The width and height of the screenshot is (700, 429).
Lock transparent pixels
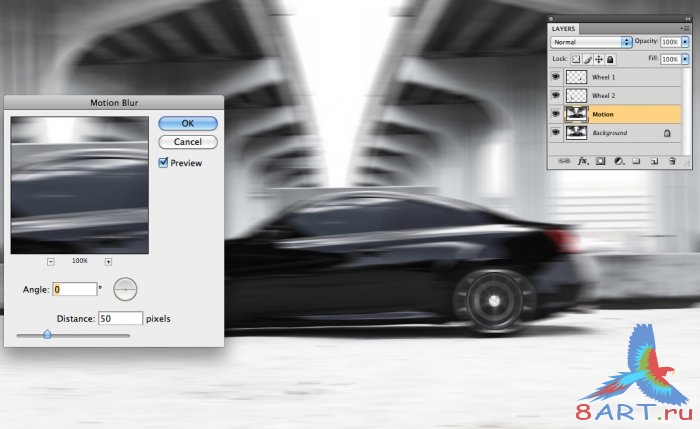click(576, 59)
